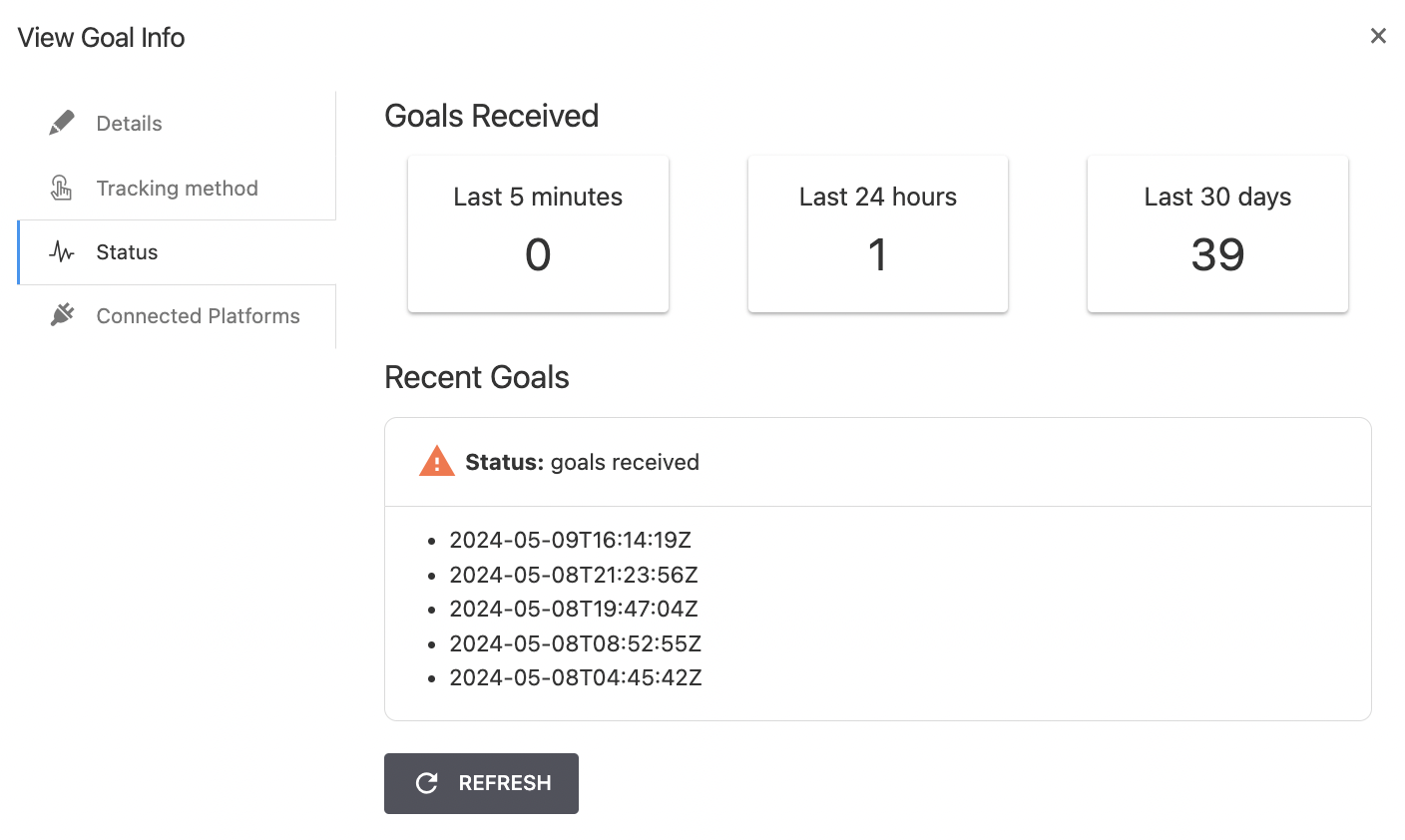Select the Last 24 hours card

pos(877,233)
